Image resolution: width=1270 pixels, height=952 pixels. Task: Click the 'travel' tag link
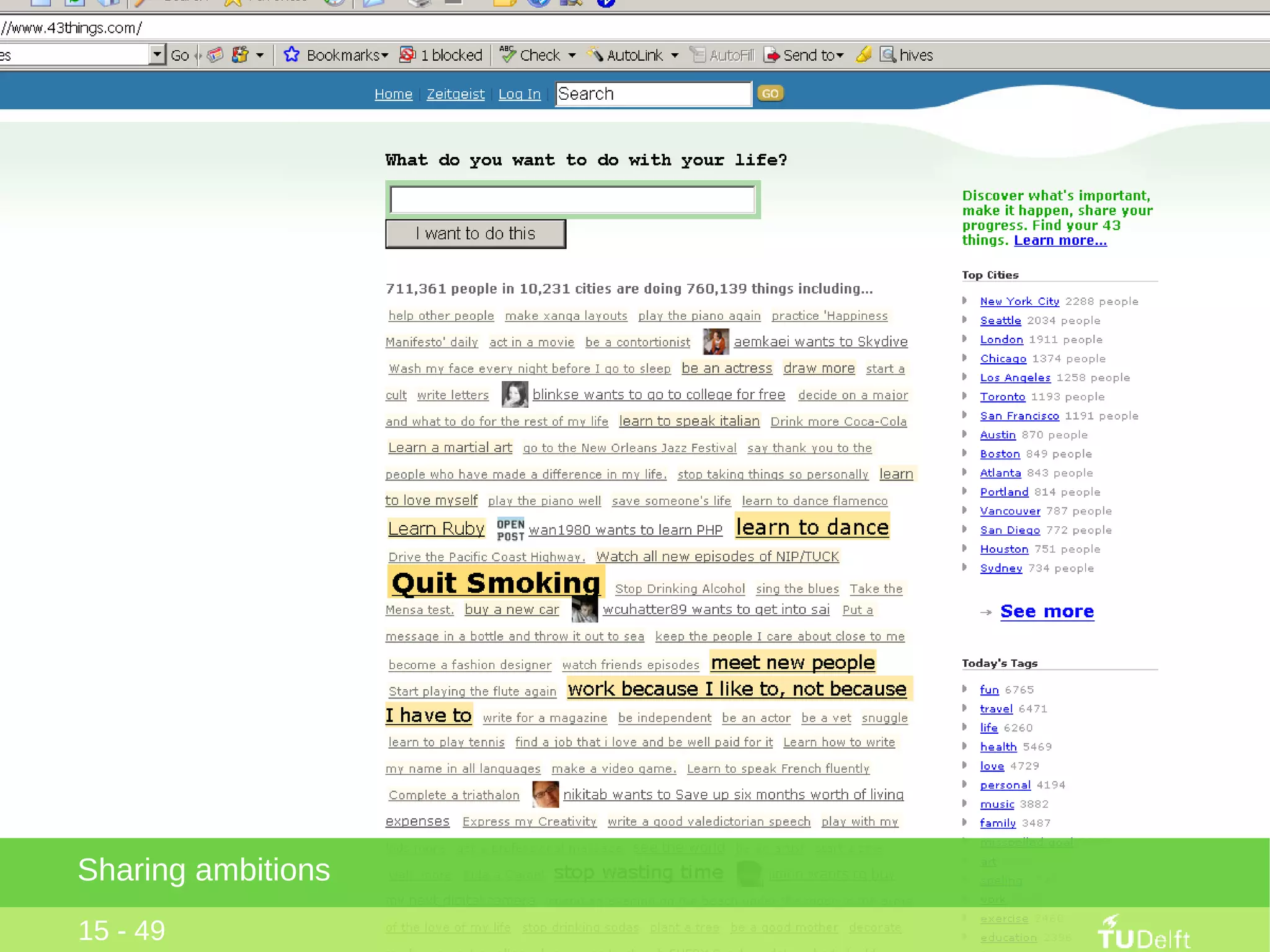tap(996, 709)
